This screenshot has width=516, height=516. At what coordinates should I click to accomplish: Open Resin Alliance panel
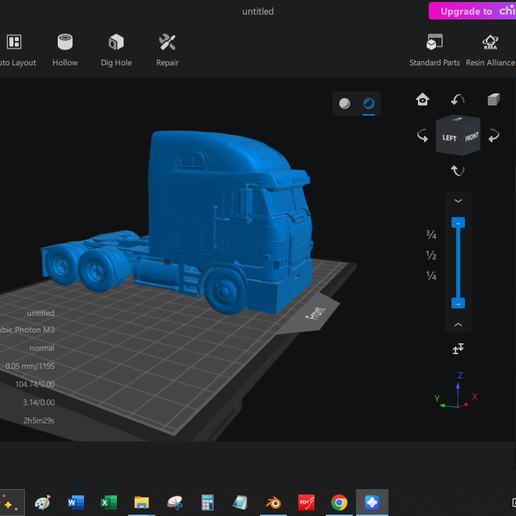click(490, 50)
